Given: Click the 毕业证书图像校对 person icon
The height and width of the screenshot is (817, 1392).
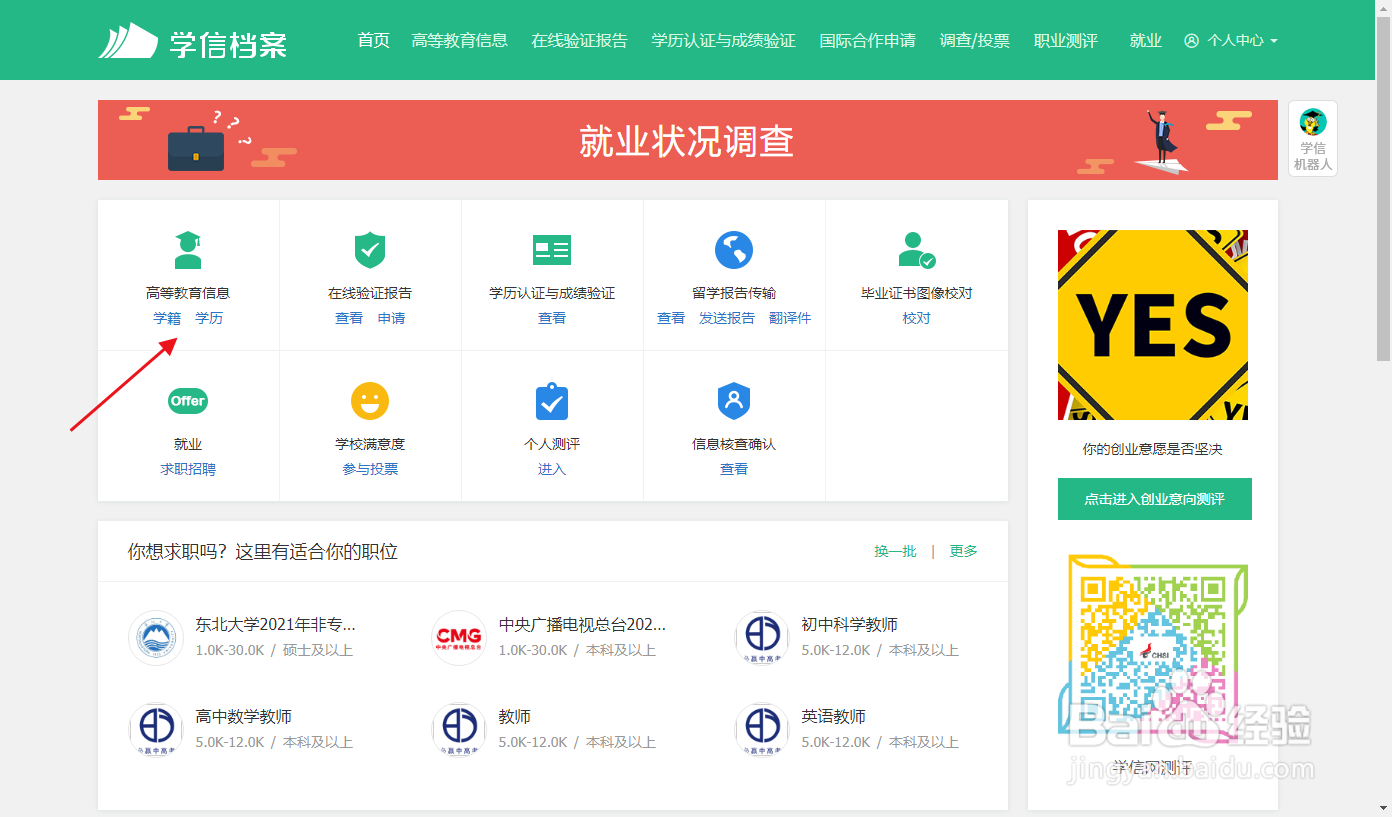Looking at the screenshot, I should 916,250.
